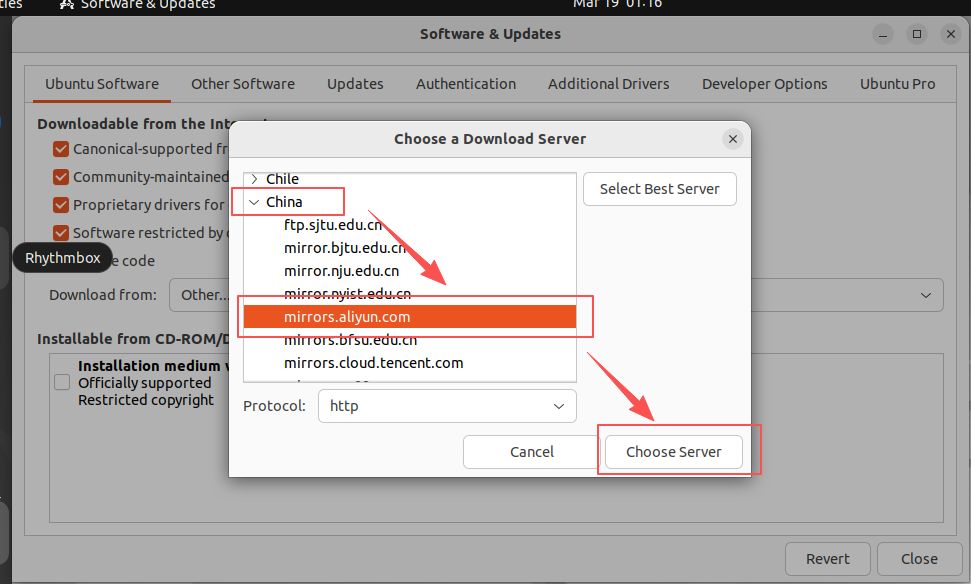Close the Software & Updates window
971x584 pixels.
(x=951, y=34)
